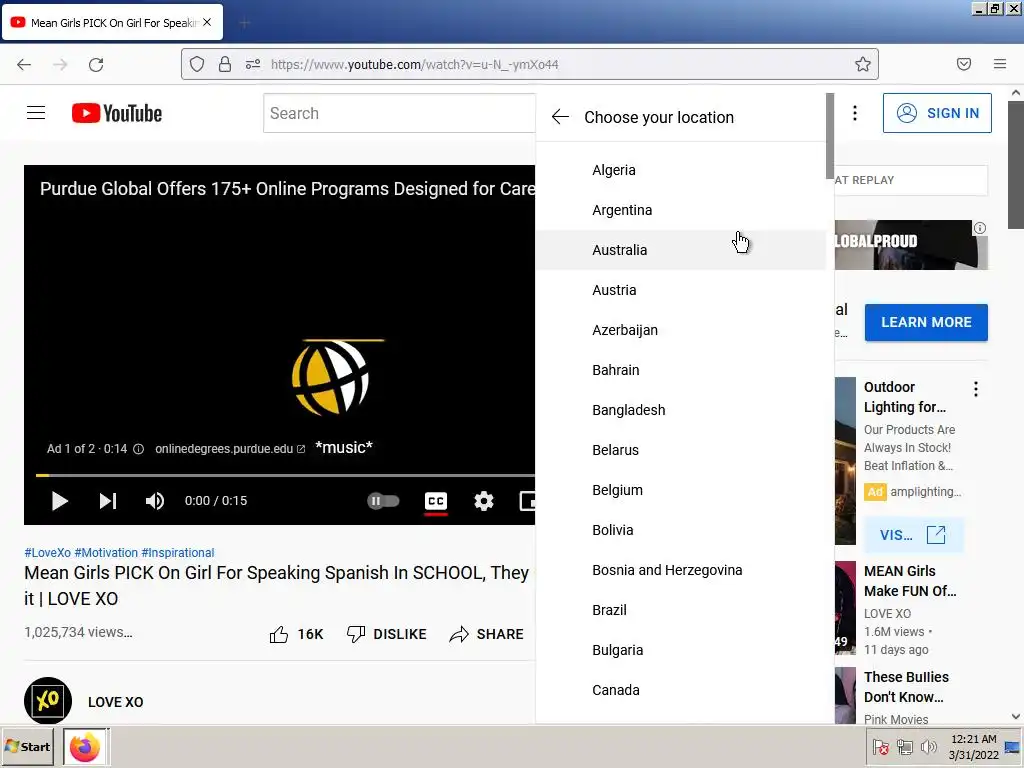Click Firefox shield tracking protection icon
Screen dimensions: 1024x768
[x=197, y=64]
